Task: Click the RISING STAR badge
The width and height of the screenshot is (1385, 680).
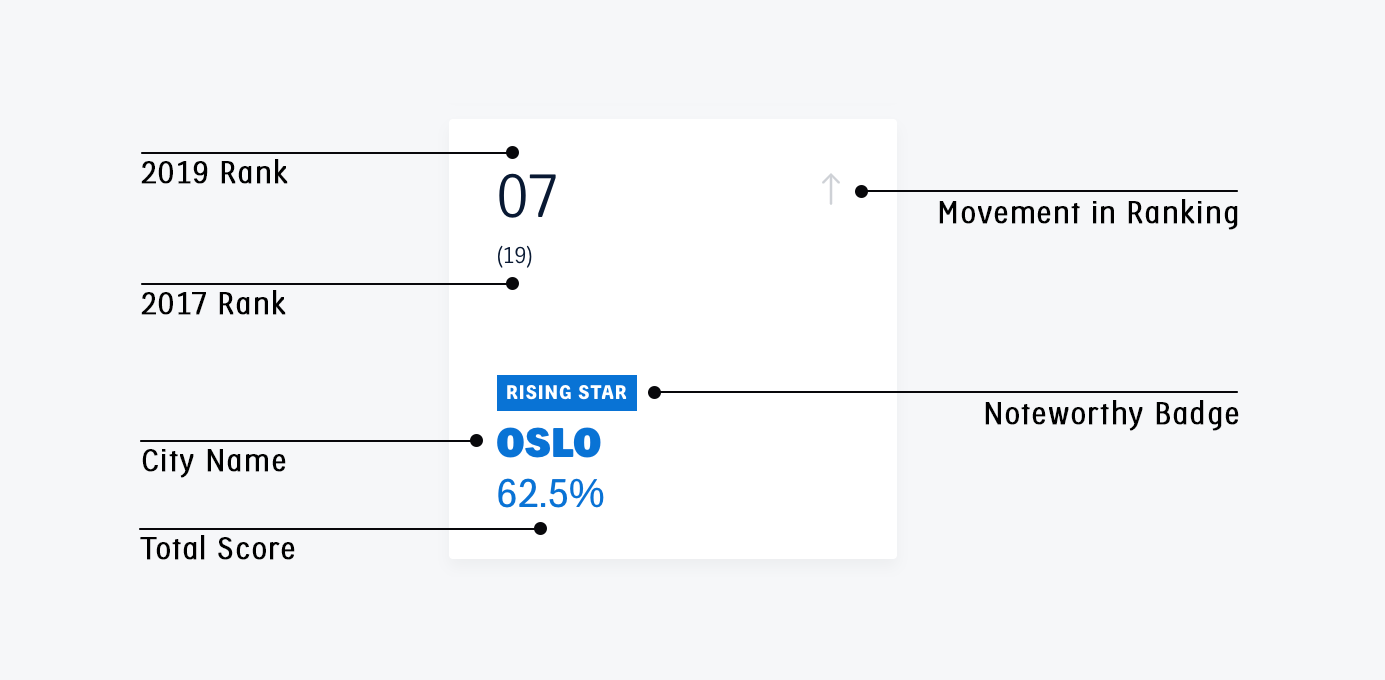Action: (x=567, y=393)
